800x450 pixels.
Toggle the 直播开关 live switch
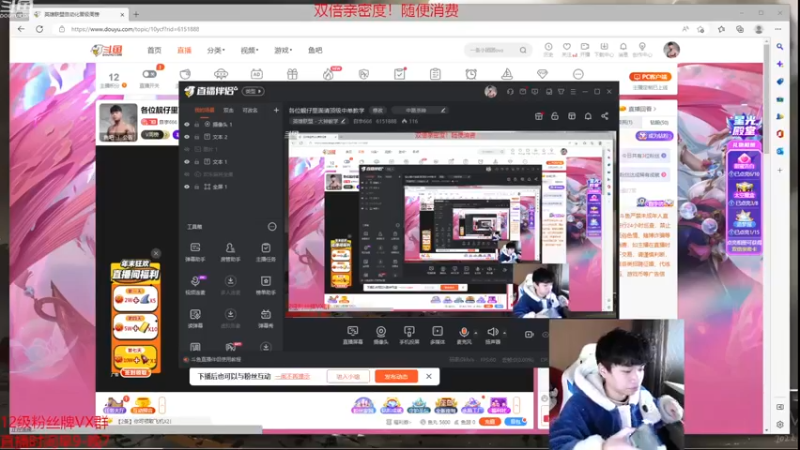pyautogui.click(x=149, y=74)
